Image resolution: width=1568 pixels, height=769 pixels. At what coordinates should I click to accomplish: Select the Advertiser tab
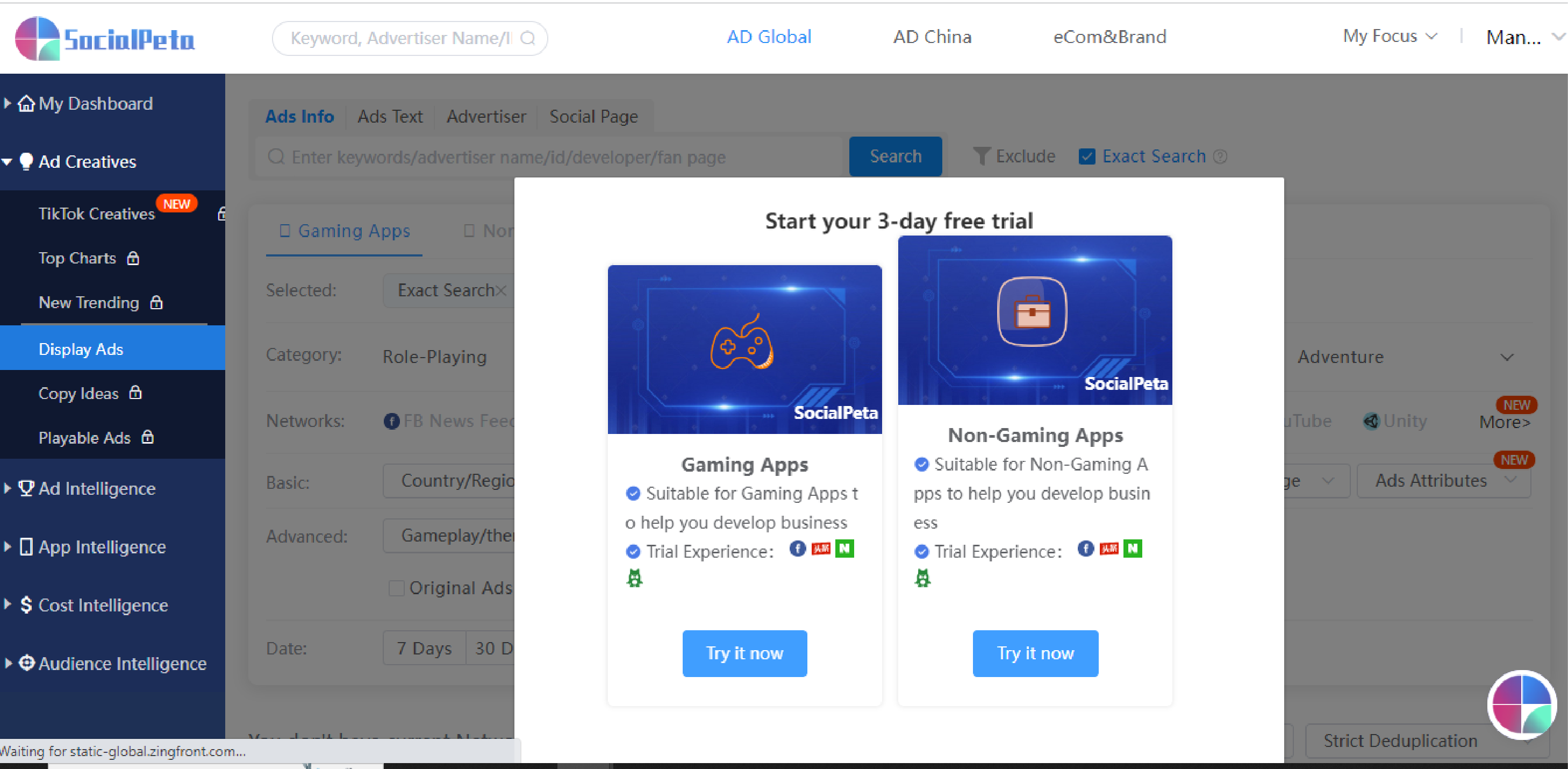tap(486, 116)
